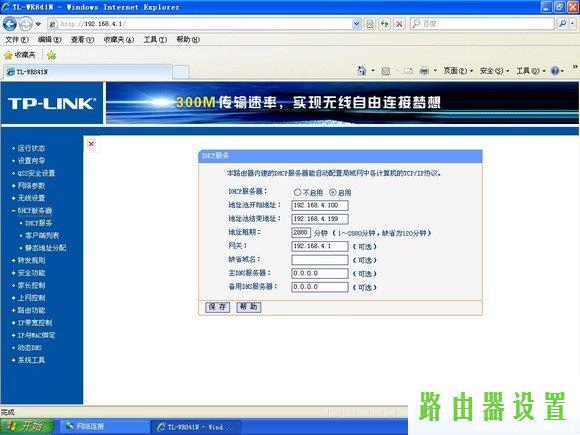Open the 收藏夹 menu in menu bar

[119, 39]
